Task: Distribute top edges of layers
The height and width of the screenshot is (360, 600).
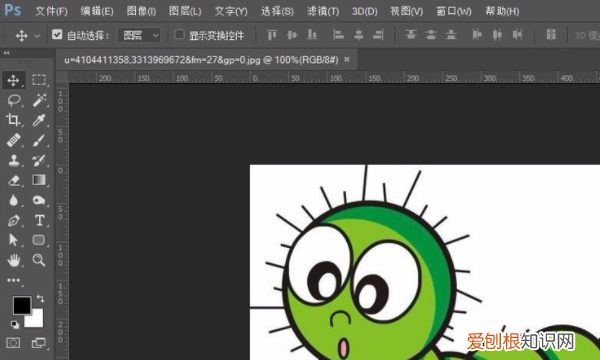Action: coord(411,35)
